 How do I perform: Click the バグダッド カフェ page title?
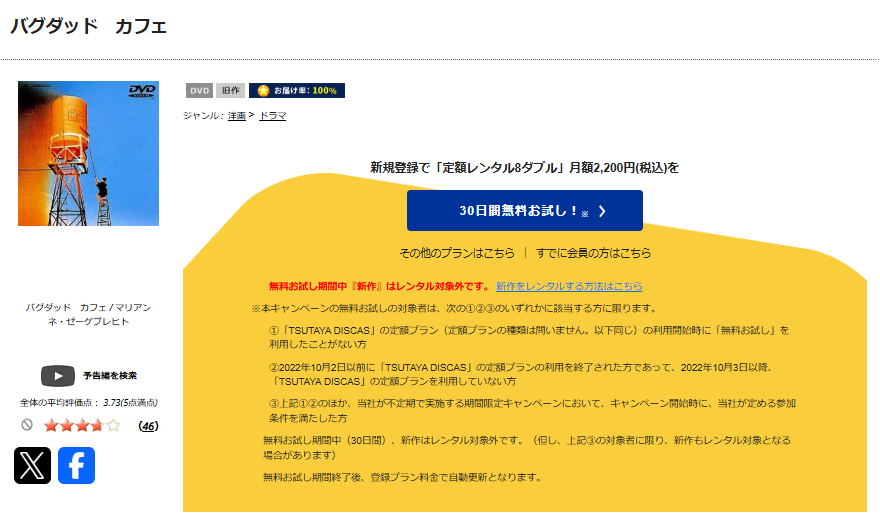pos(89,26)
